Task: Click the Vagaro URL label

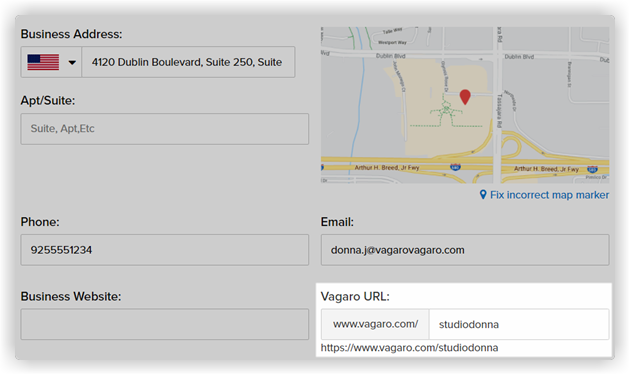Action: 355,297
